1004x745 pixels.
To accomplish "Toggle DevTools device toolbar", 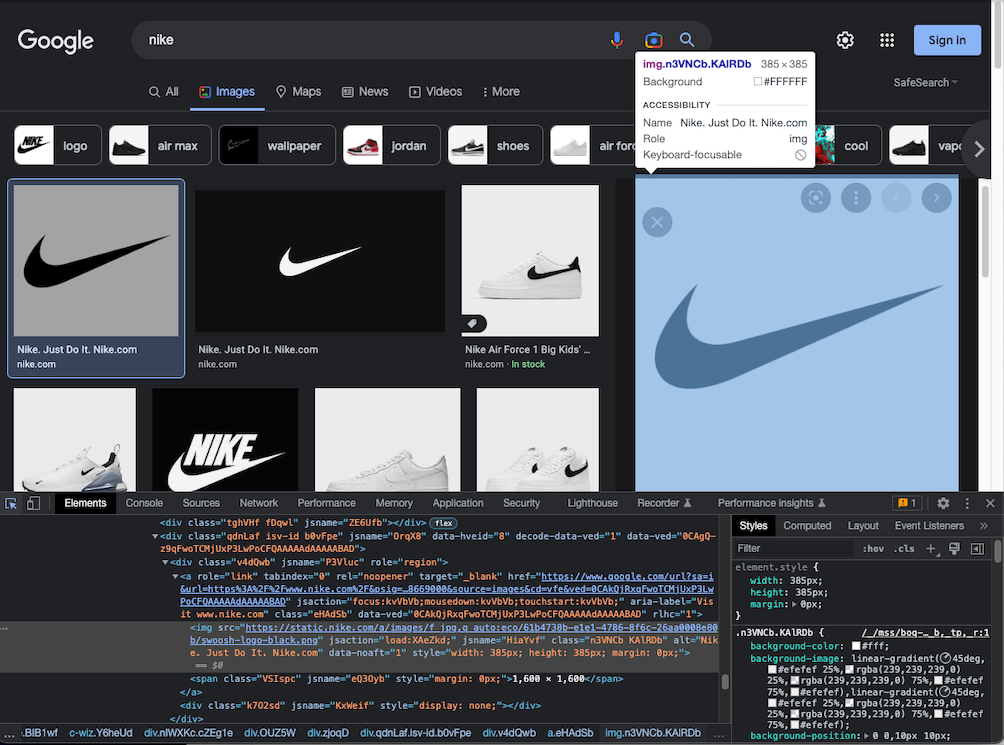I will pyautogui.click(x=33, y=504).
